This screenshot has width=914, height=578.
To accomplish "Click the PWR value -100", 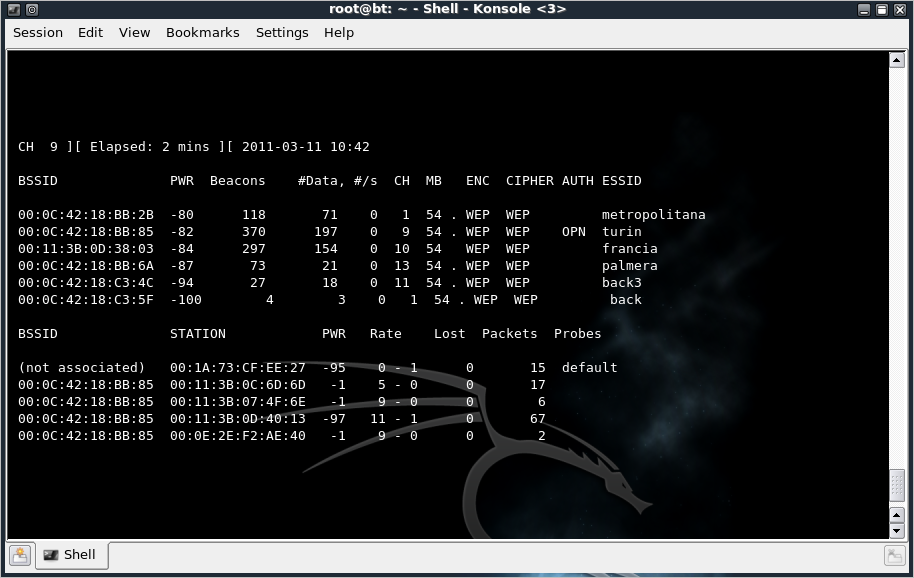I will 186,299.
